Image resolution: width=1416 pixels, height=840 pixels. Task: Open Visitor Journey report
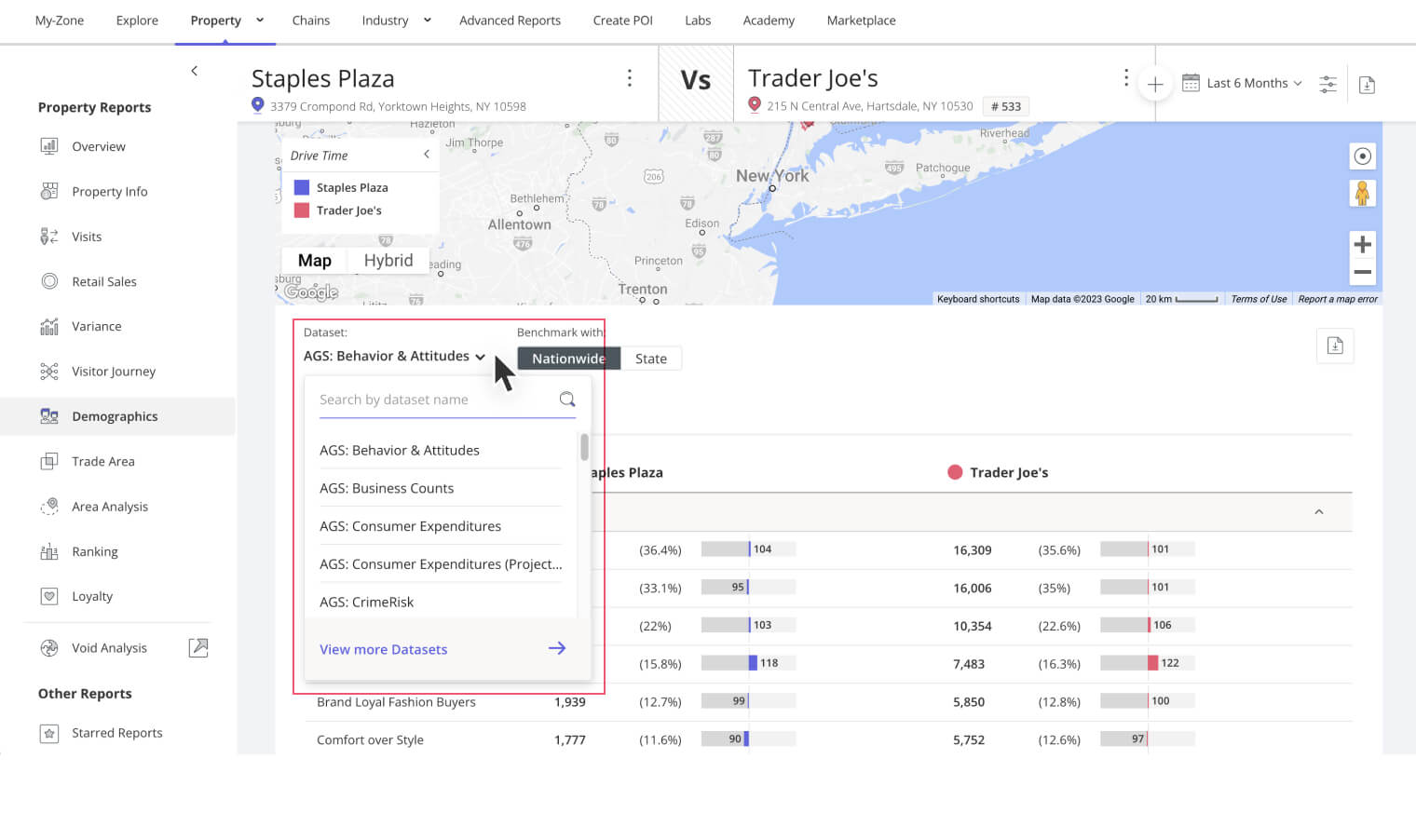click(114, 371)
